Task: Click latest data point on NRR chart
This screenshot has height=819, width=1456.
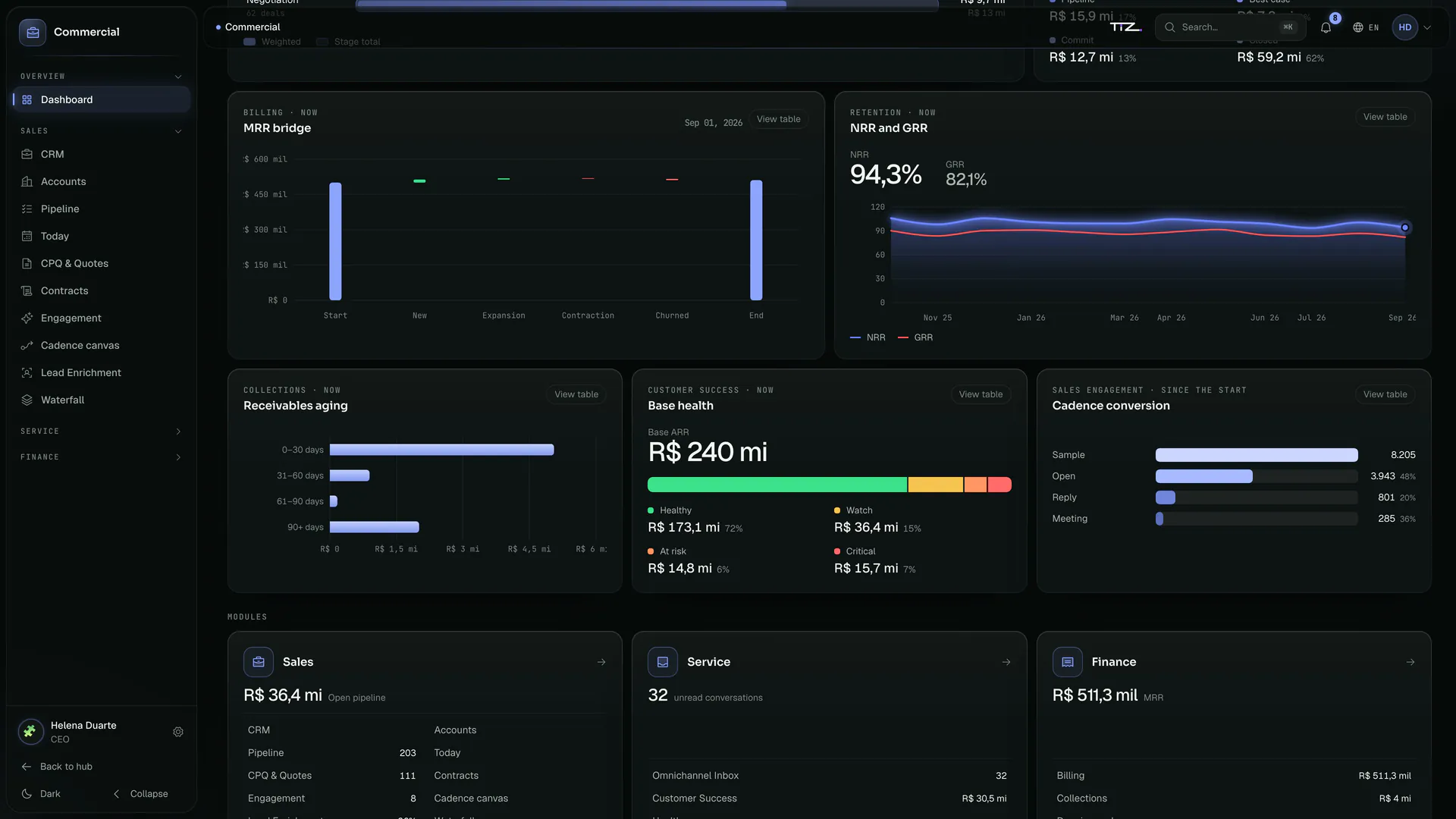Action: coord(1405,227)
